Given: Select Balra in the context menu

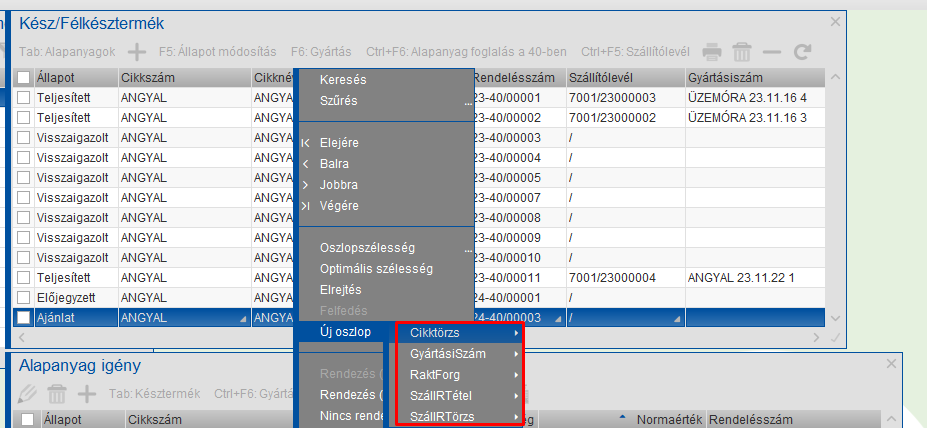Looking at the screenshot, I should [x=334, y=164].
